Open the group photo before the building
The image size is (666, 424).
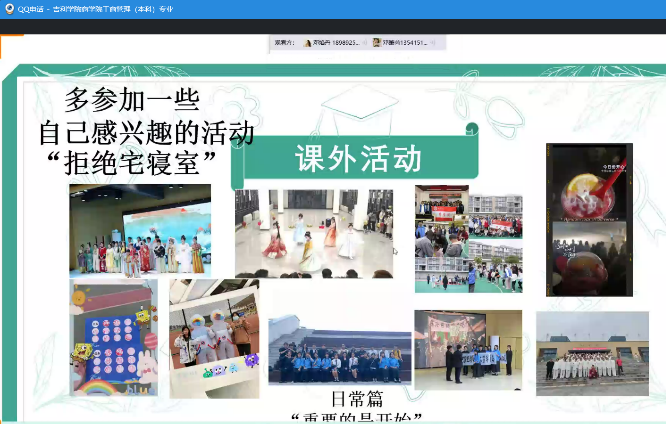tap(339, 351)
